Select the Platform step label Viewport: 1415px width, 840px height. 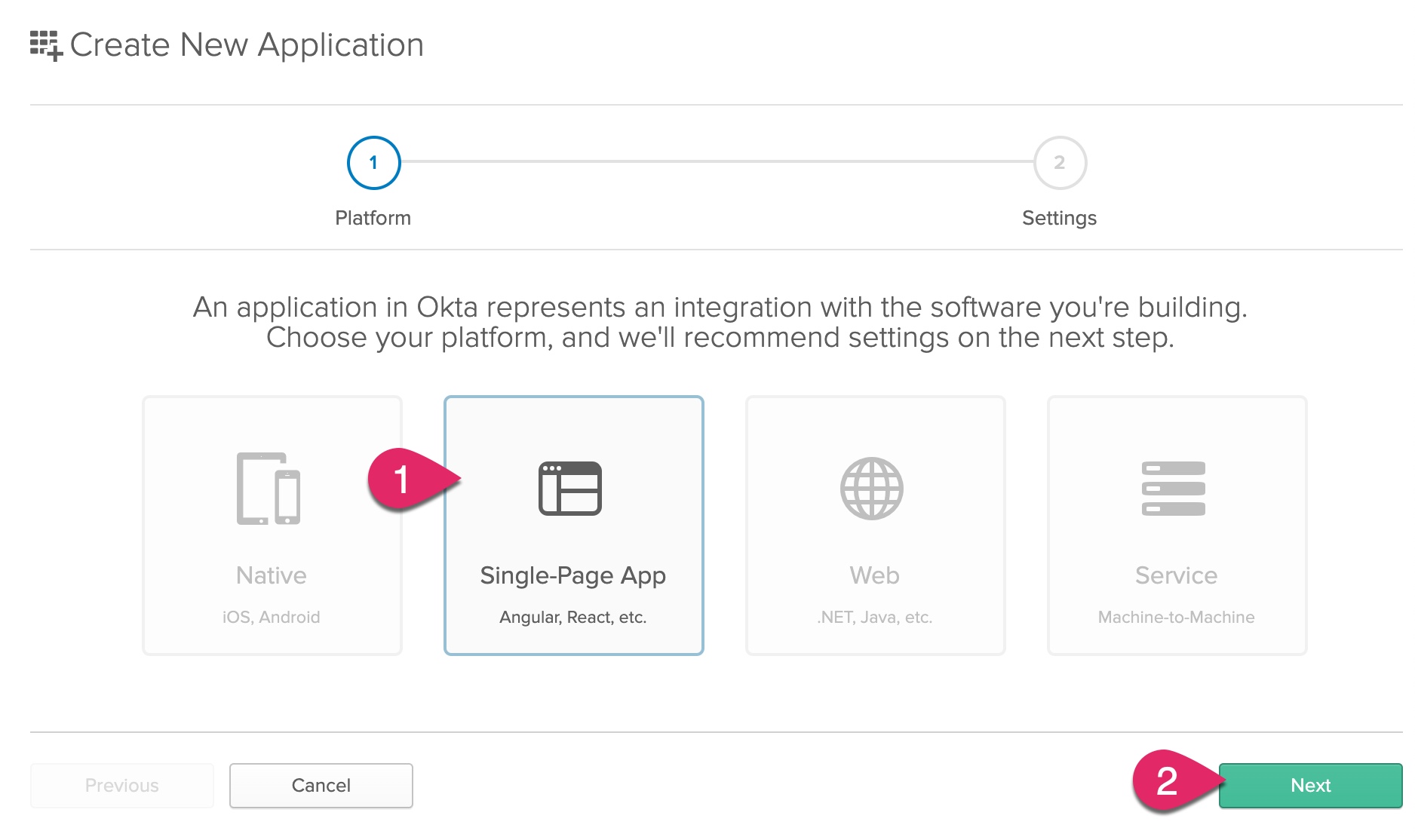[x=373, y=218]
